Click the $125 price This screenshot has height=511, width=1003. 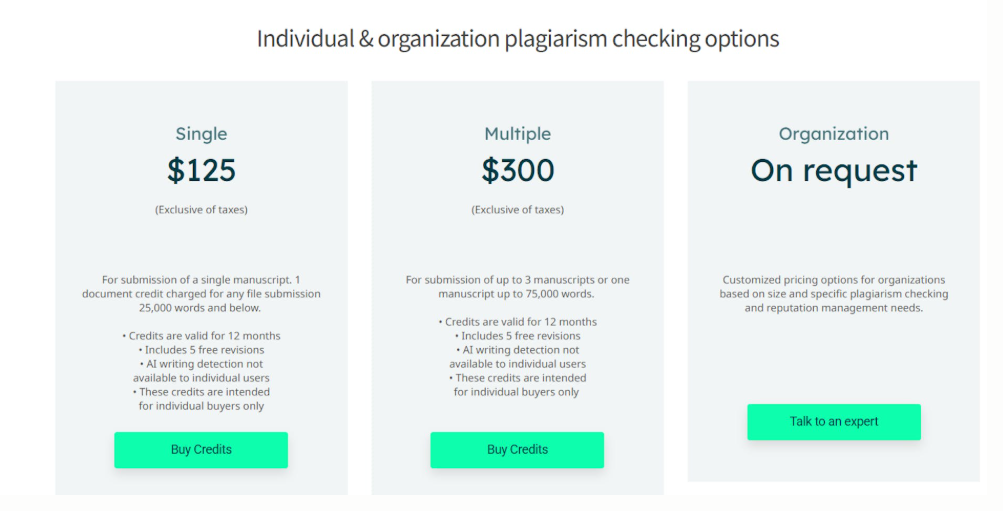coord(201,171)
